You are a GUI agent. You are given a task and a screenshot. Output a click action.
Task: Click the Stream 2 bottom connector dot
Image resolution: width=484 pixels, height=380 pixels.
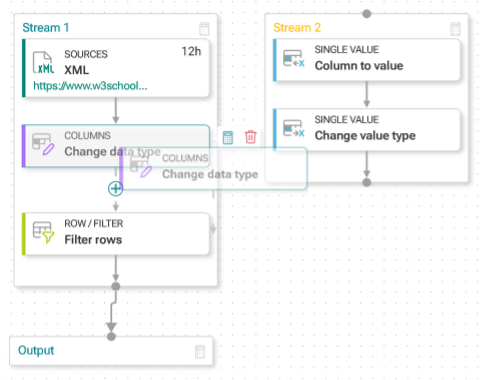367,182
